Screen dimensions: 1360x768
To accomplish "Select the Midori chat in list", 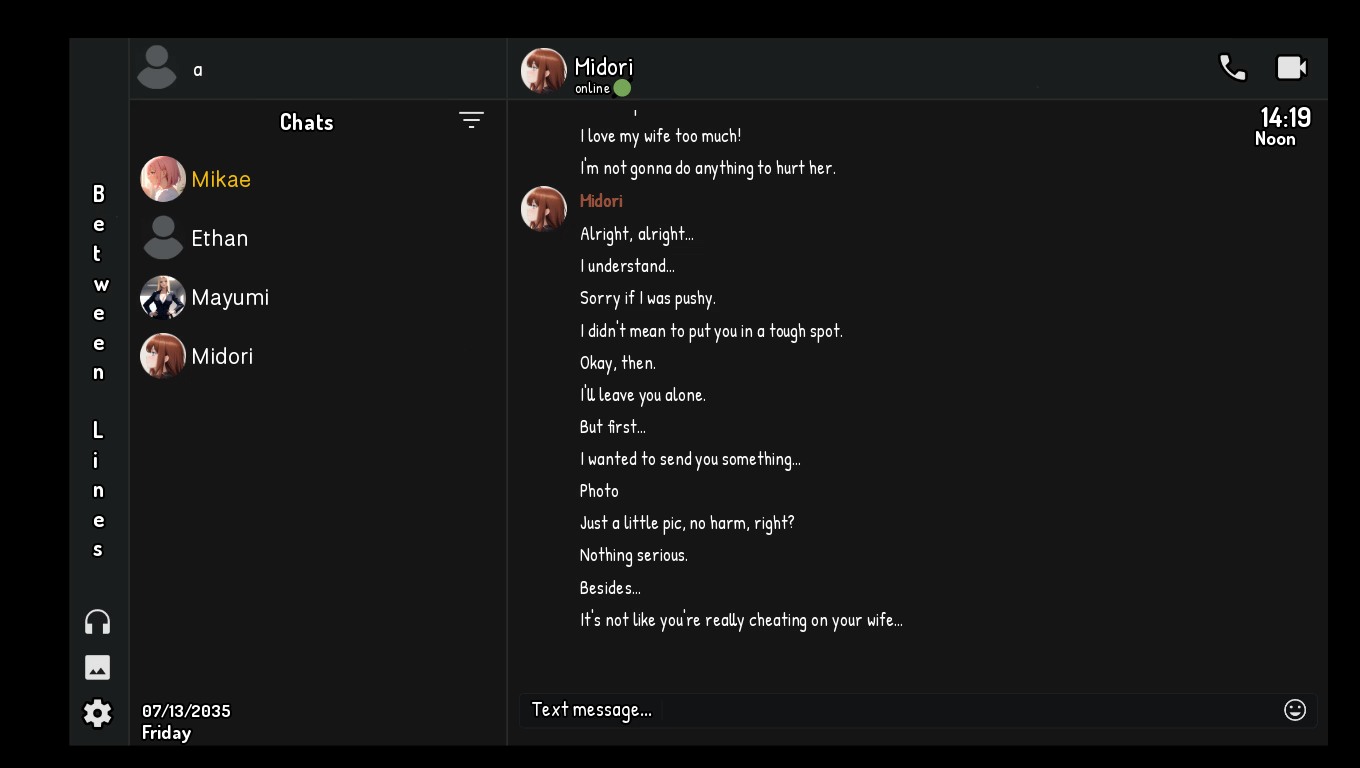I will 221,356.
